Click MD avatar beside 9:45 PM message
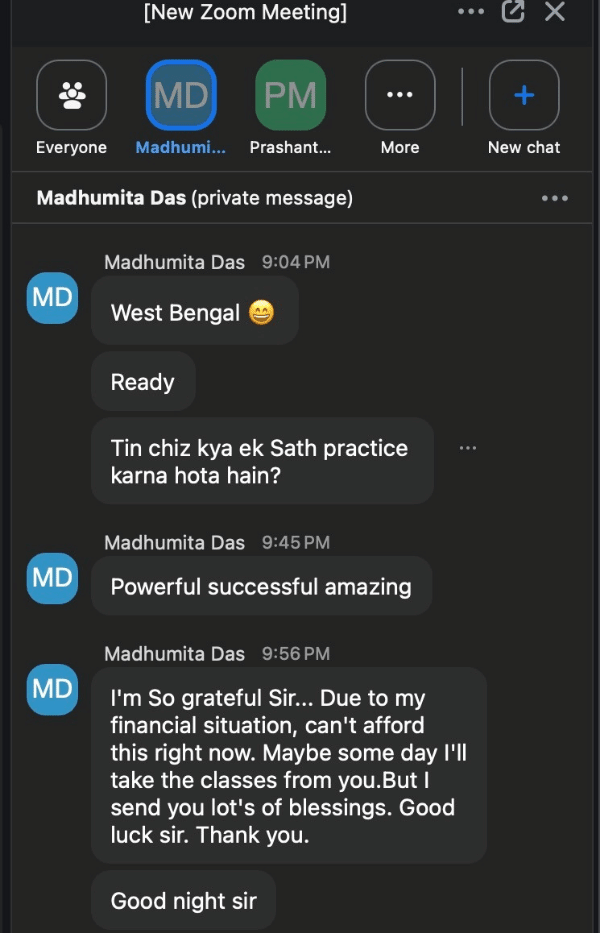 [52, 578]
